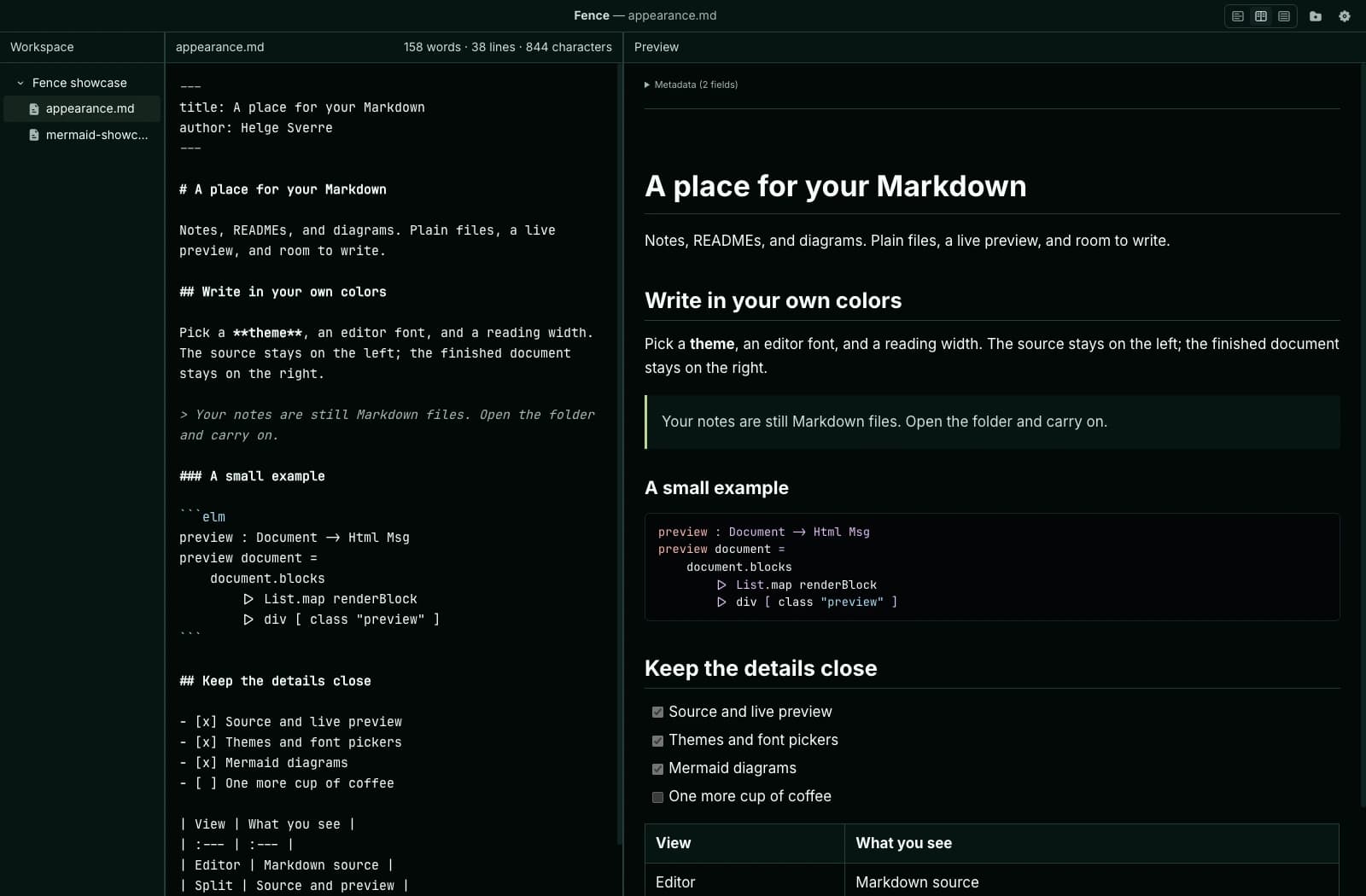Click the 'author: Helge Sverre' line in editor

[x=255, y=128]
